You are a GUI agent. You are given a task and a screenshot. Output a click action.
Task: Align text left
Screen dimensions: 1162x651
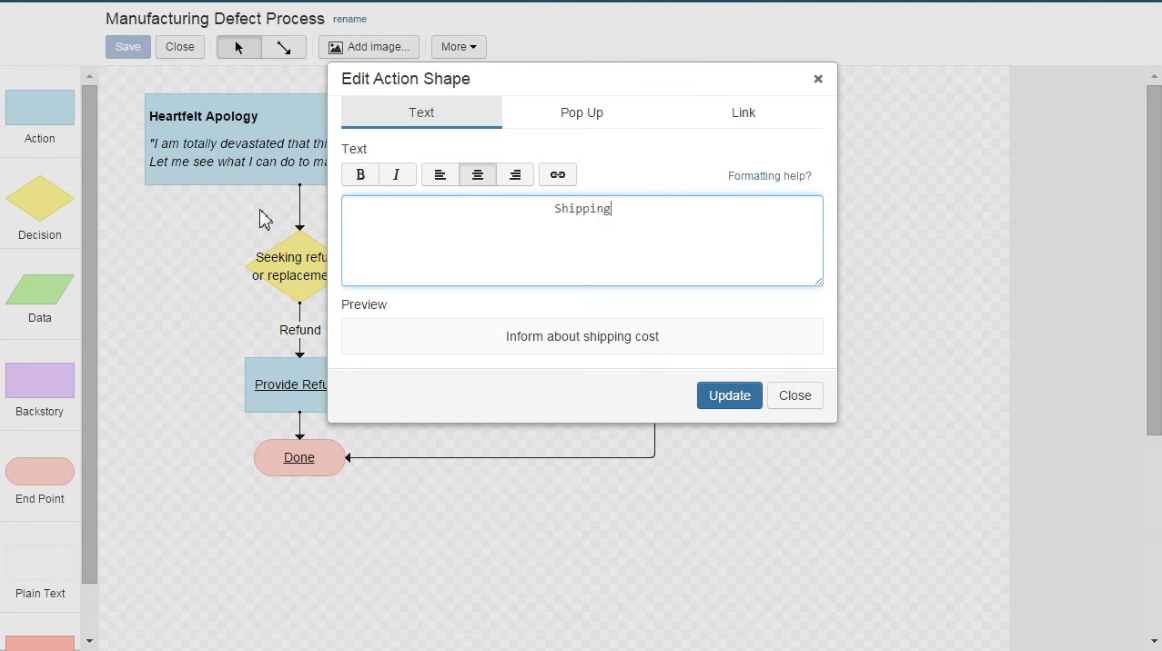pos(440,174)
